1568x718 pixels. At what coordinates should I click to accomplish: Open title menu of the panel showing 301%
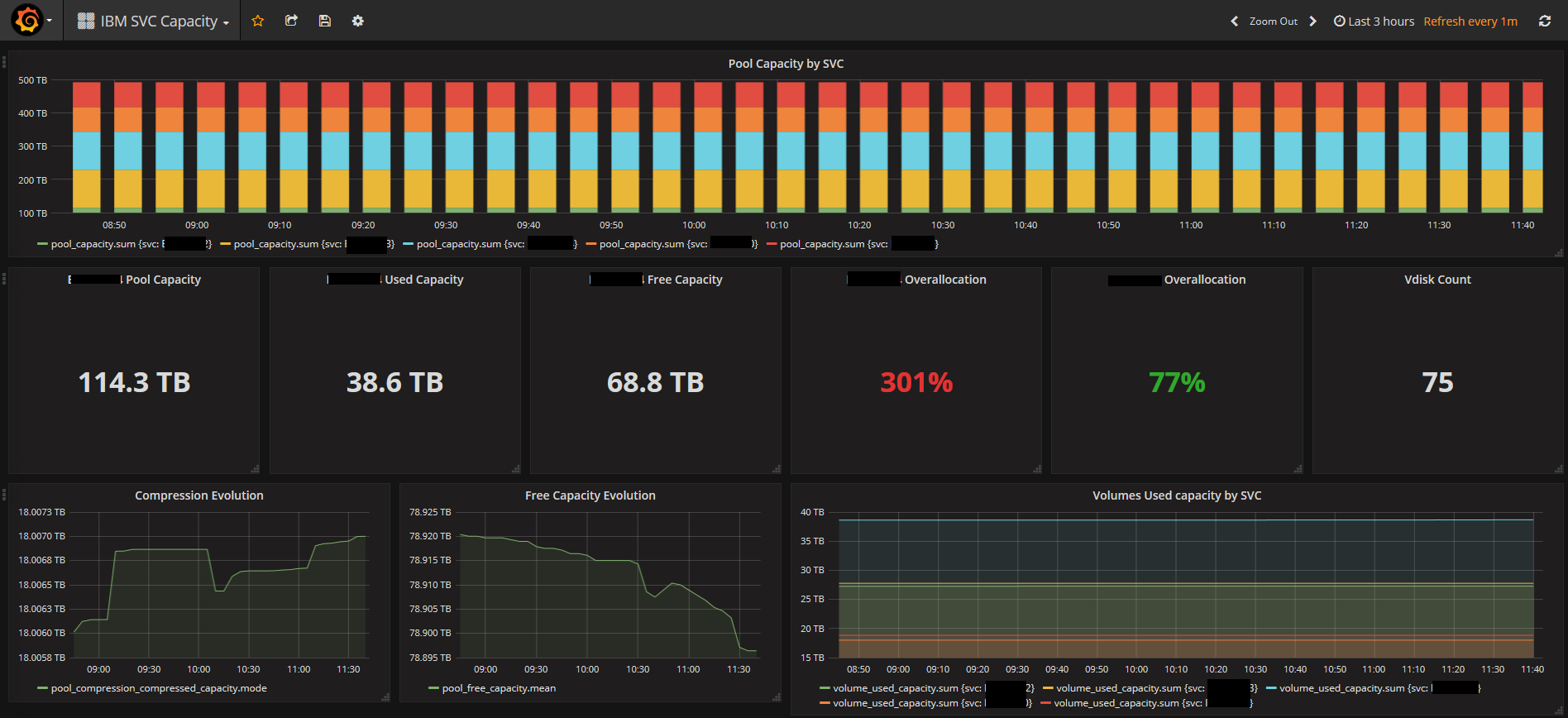(x=916, y=280)
